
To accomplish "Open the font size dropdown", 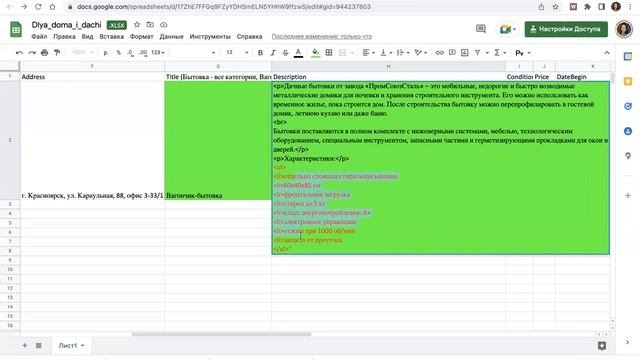I will [237, 53].
